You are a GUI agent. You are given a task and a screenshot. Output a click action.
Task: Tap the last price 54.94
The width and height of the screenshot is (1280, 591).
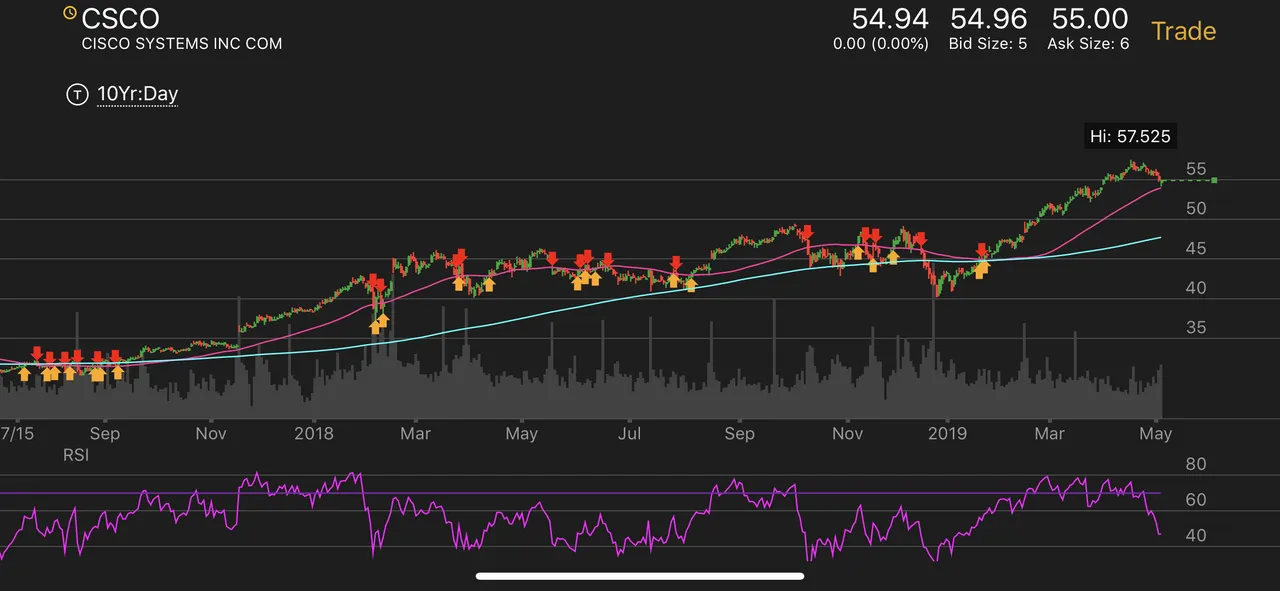(x=890, y=18)
